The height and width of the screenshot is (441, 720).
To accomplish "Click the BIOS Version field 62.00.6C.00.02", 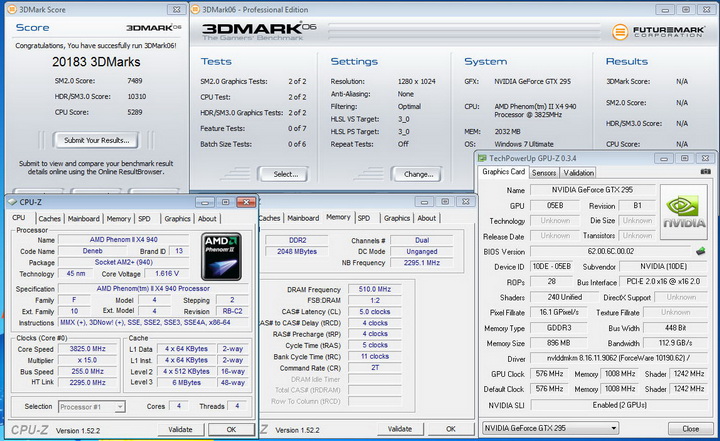I will (611, 251).
